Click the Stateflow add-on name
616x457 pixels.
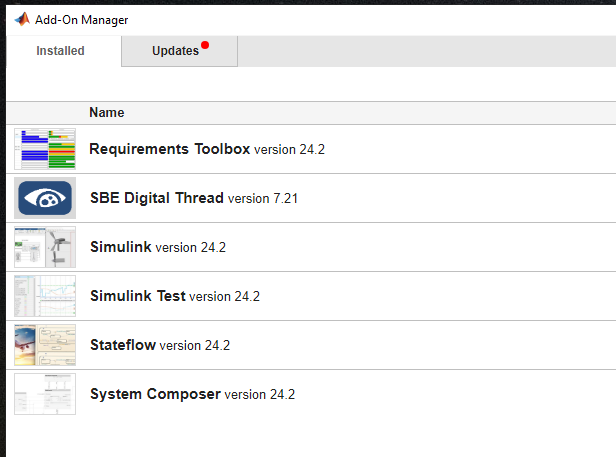pyautogui.click(x=122, y=345)
